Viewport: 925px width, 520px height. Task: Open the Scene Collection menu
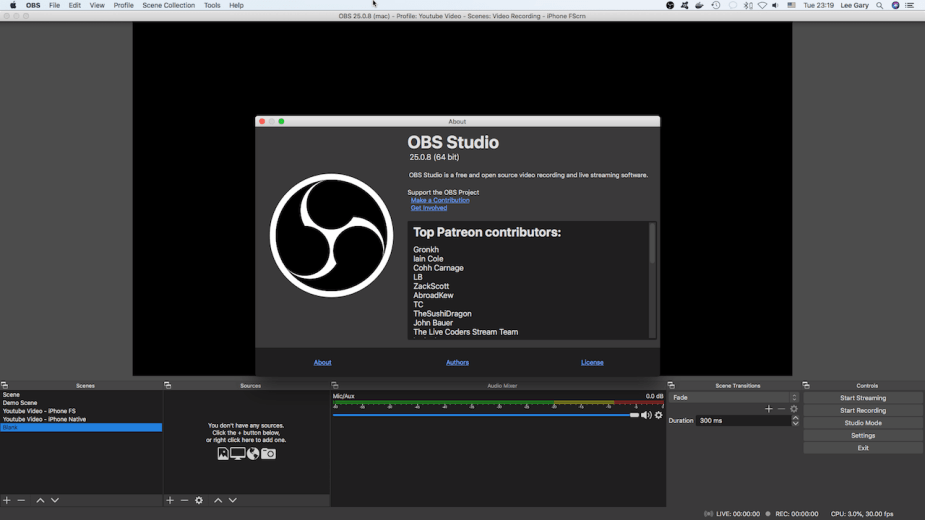click(168, 5)
